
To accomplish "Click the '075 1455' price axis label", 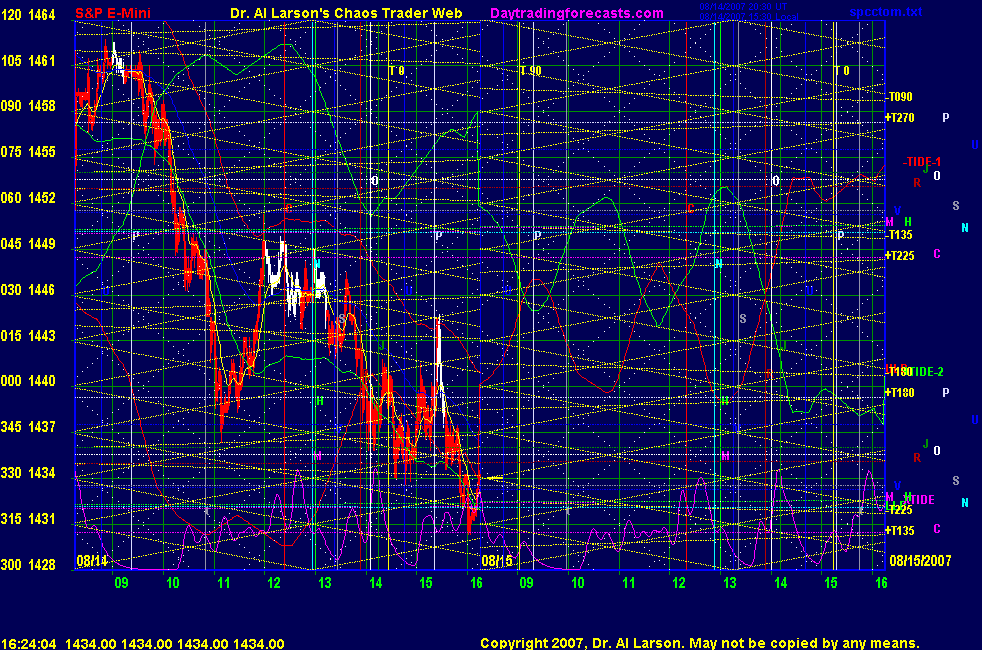I will coord(28,152).
